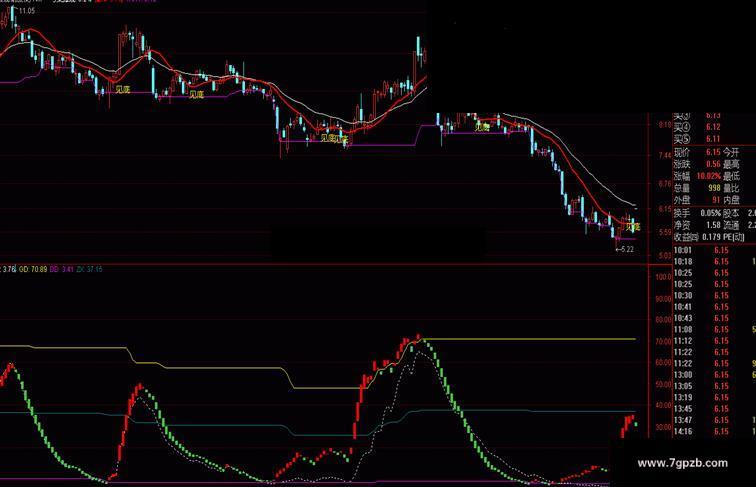Viewport: 756px width, 487px height.
Task: Select the 13:19 trade tick row
Action: [715, 398]
